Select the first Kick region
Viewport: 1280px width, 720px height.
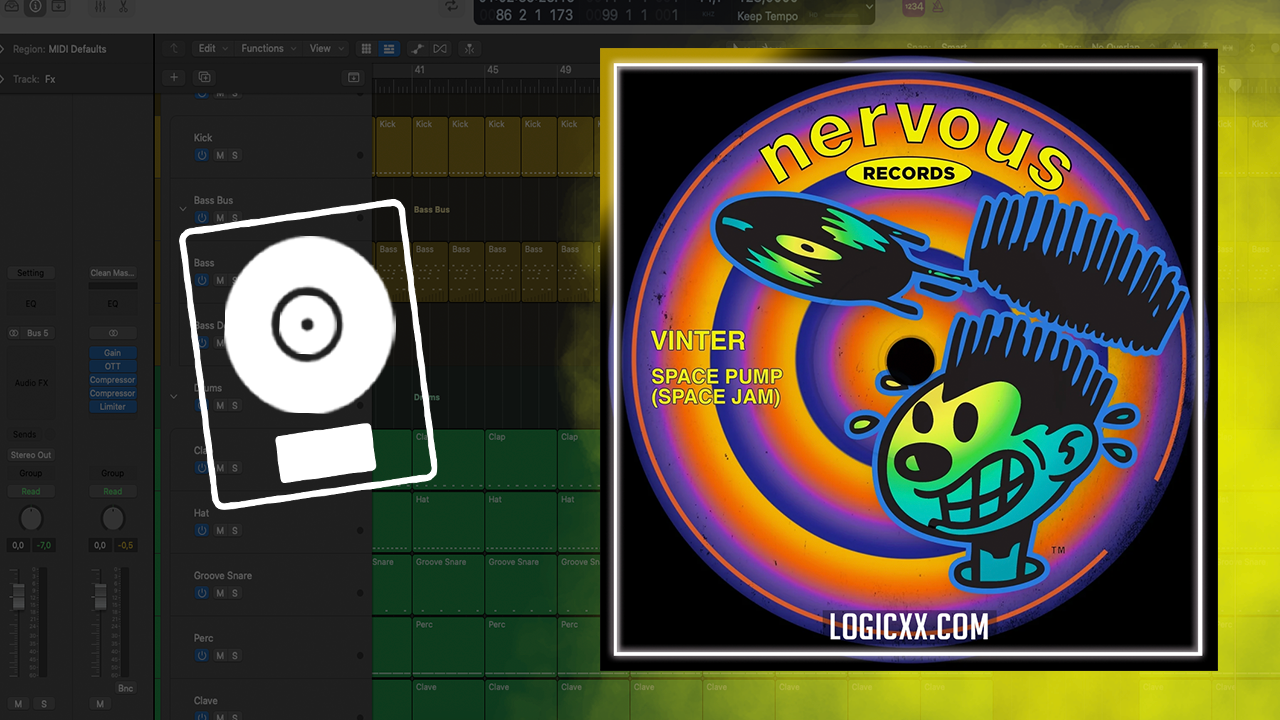(393, 146)
